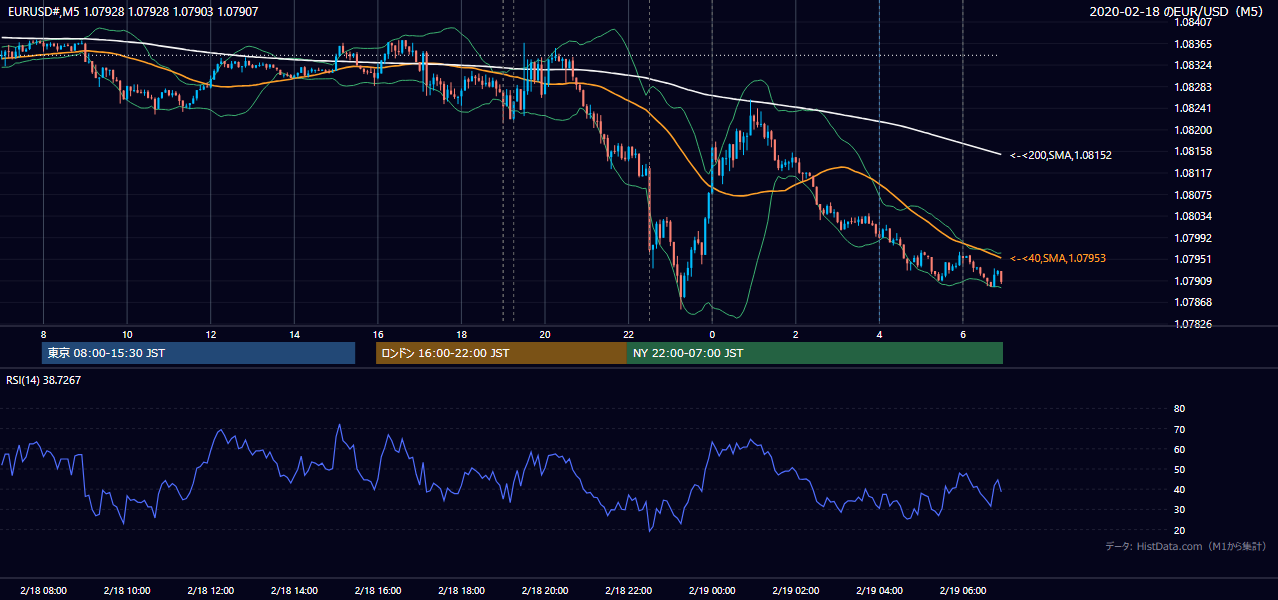The height and width of the screenshot is (600, 1278).
Task: Click the RSI 80 level label
Action: click(1179, 409)
